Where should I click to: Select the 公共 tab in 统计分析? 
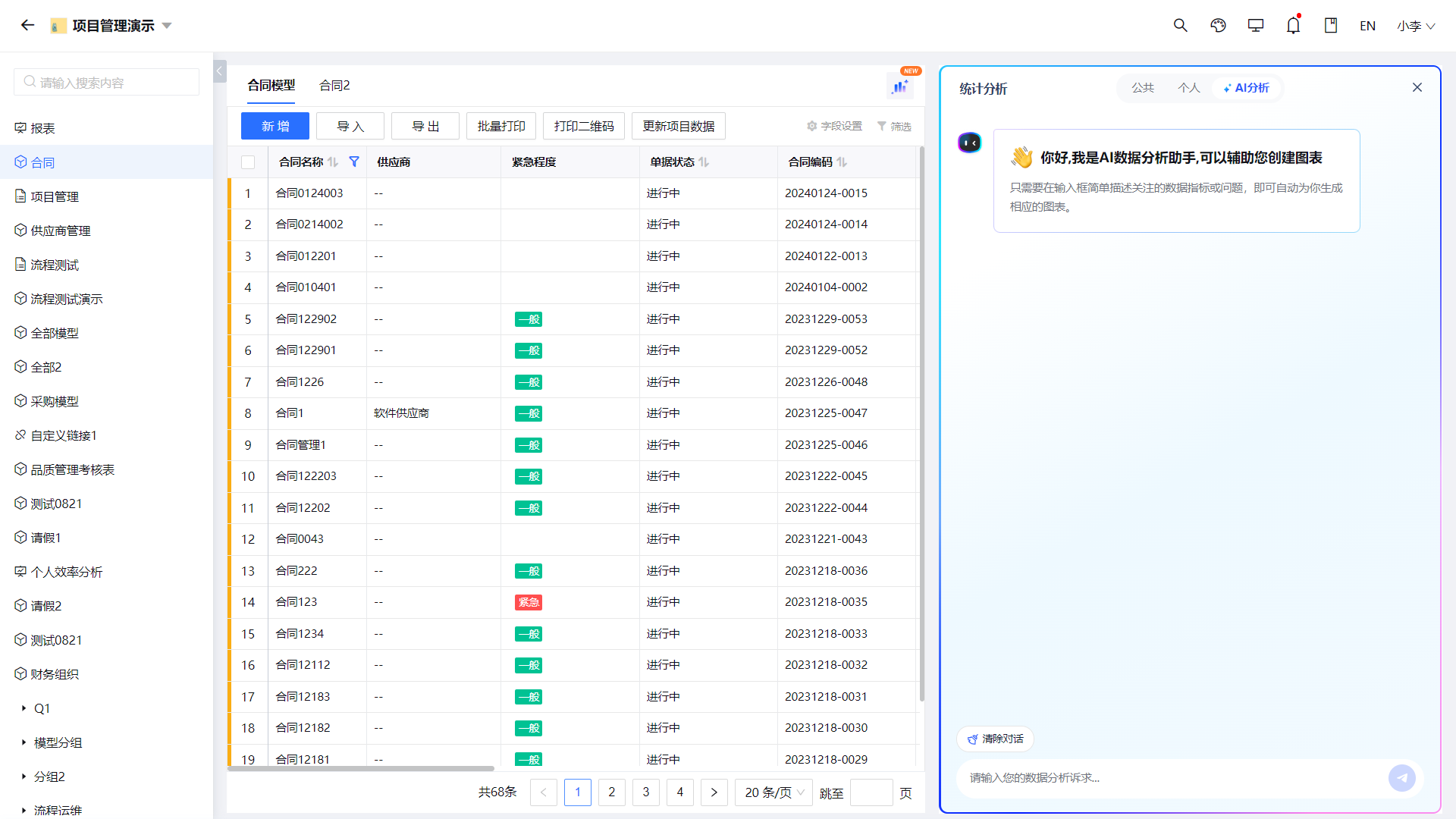1143,88
